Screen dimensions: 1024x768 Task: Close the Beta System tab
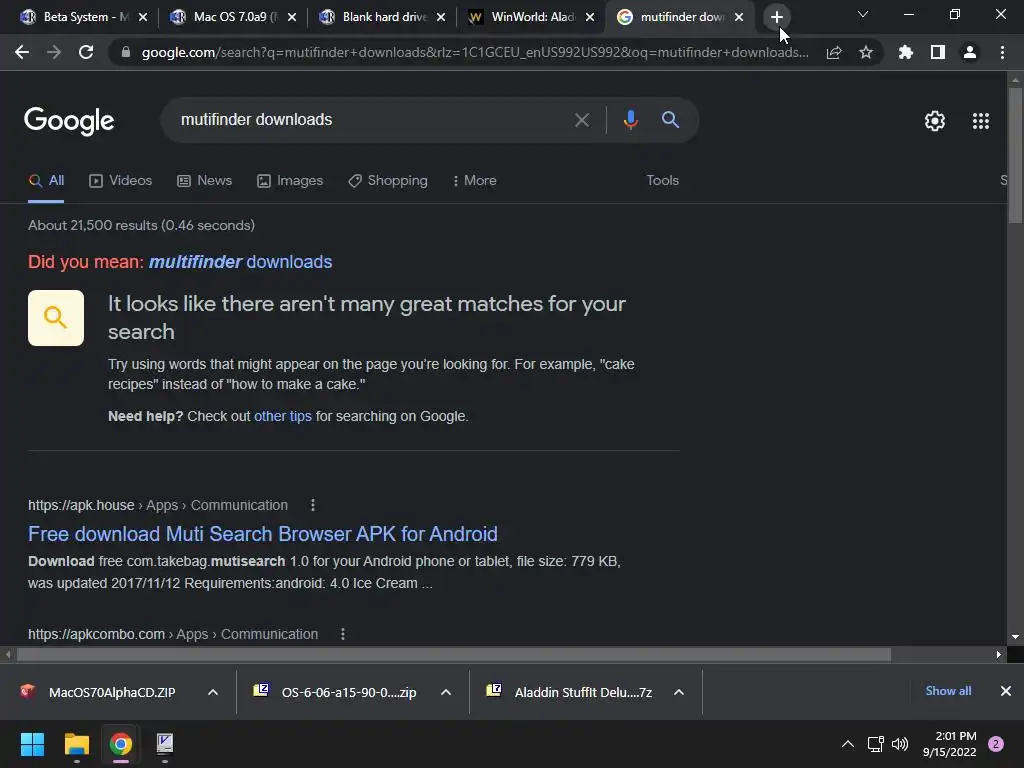coord(143,17)
